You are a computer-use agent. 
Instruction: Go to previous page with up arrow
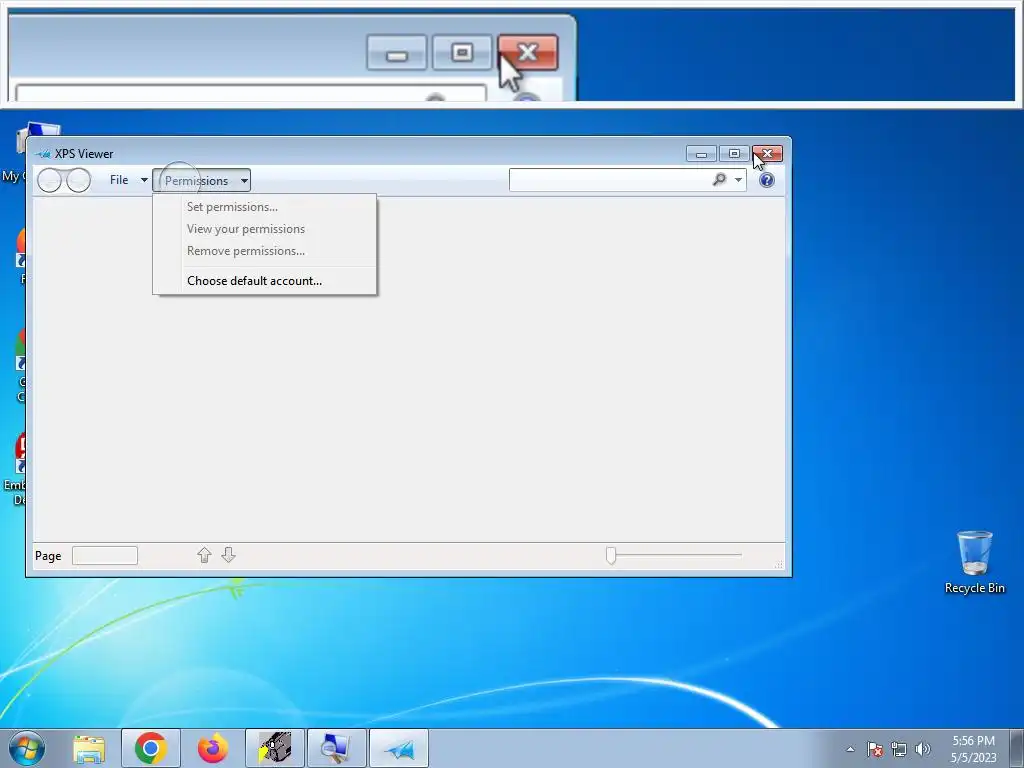pyautogui.click(x=204, y=555)
